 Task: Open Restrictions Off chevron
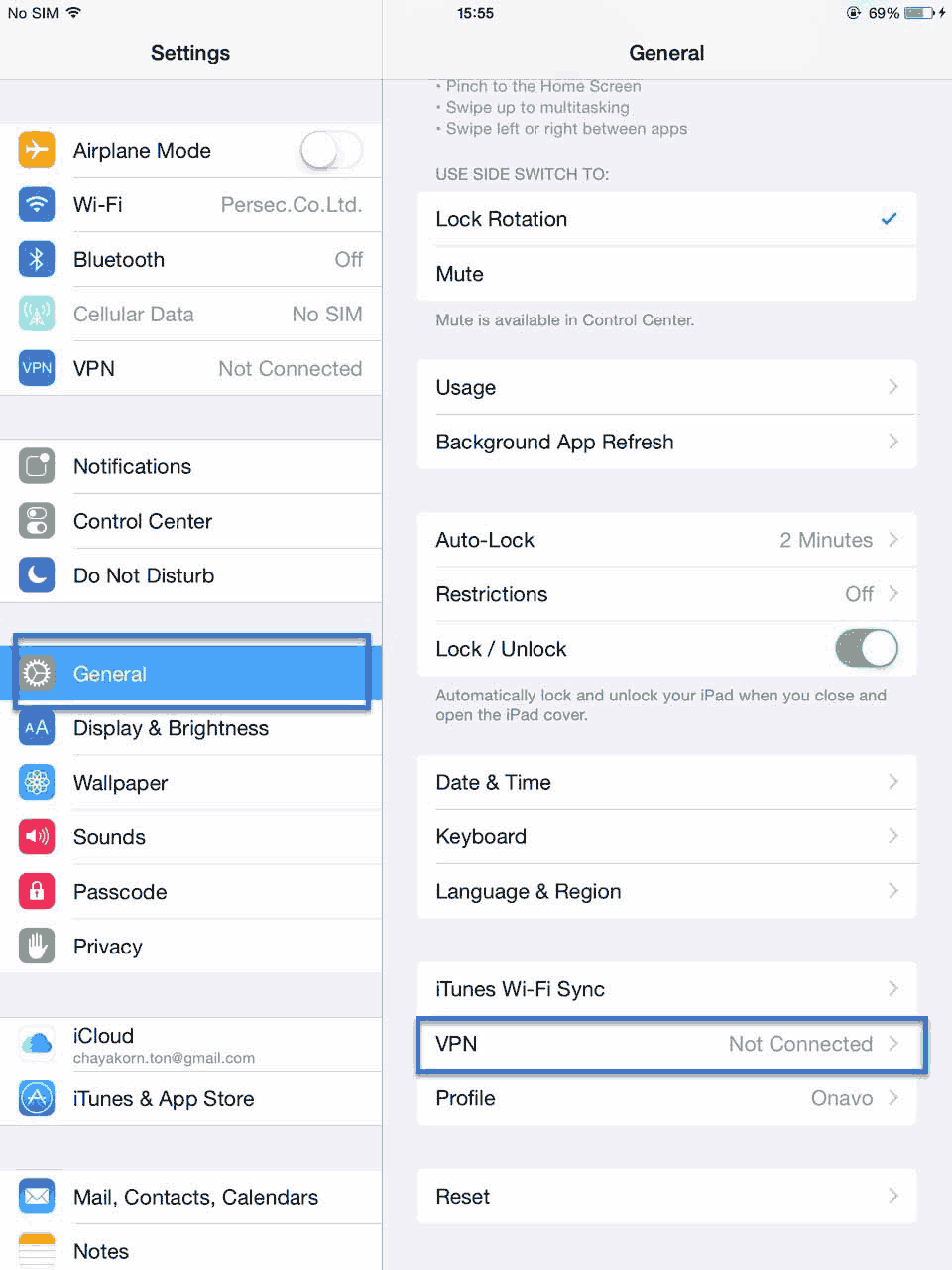[893, 594]
